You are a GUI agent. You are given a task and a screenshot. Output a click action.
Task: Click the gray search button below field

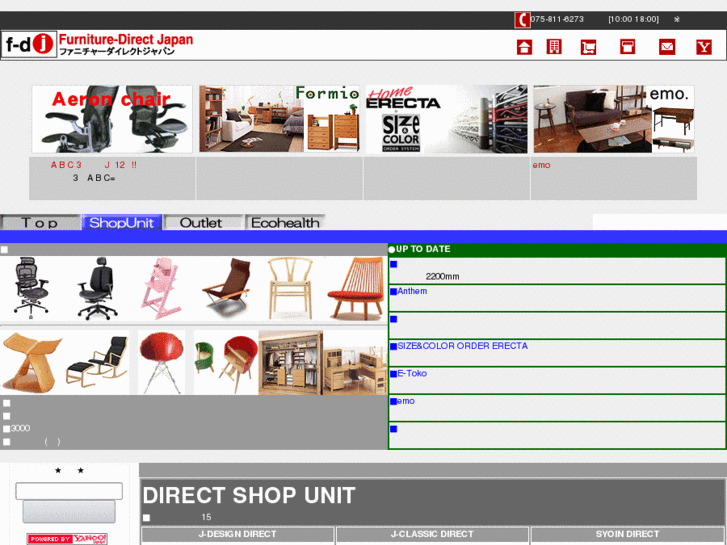(69, 512)
